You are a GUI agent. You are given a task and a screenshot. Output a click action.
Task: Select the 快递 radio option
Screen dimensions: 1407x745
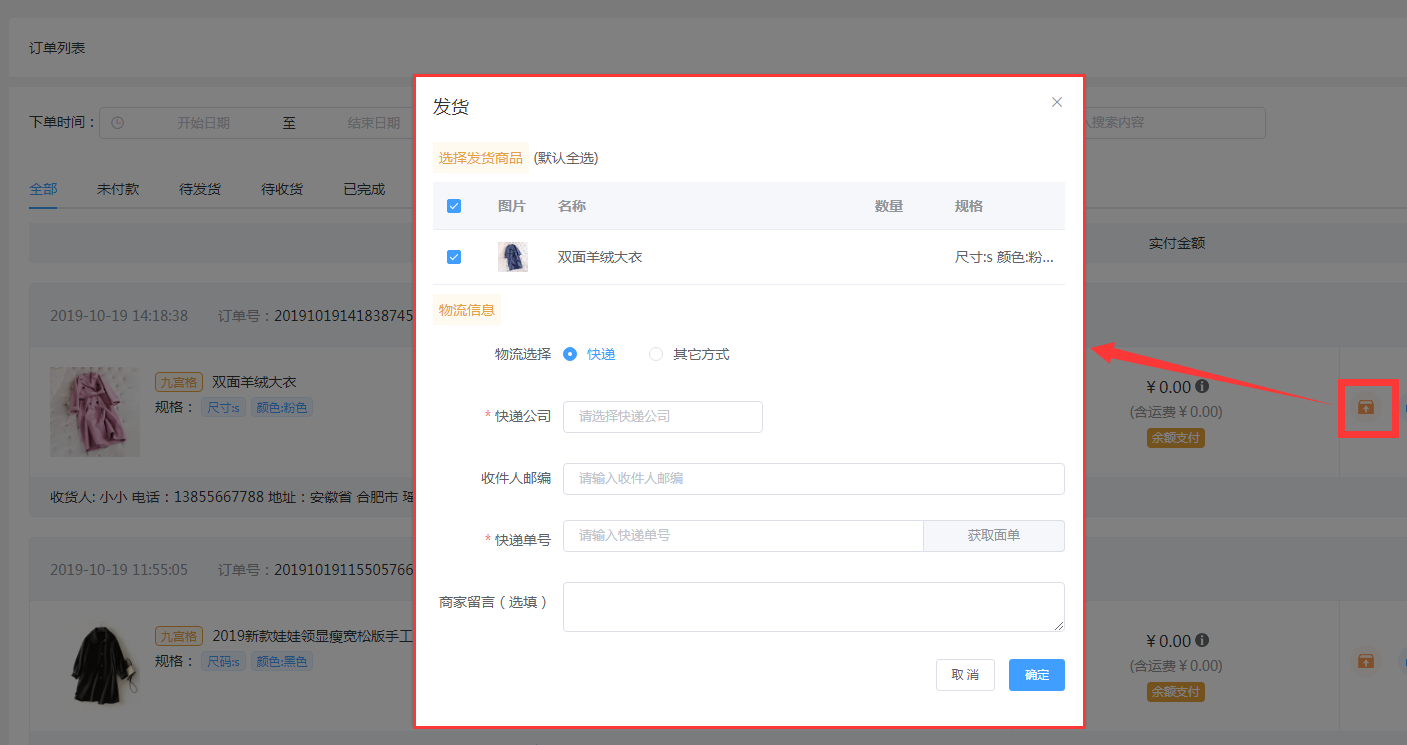[589, 354]
